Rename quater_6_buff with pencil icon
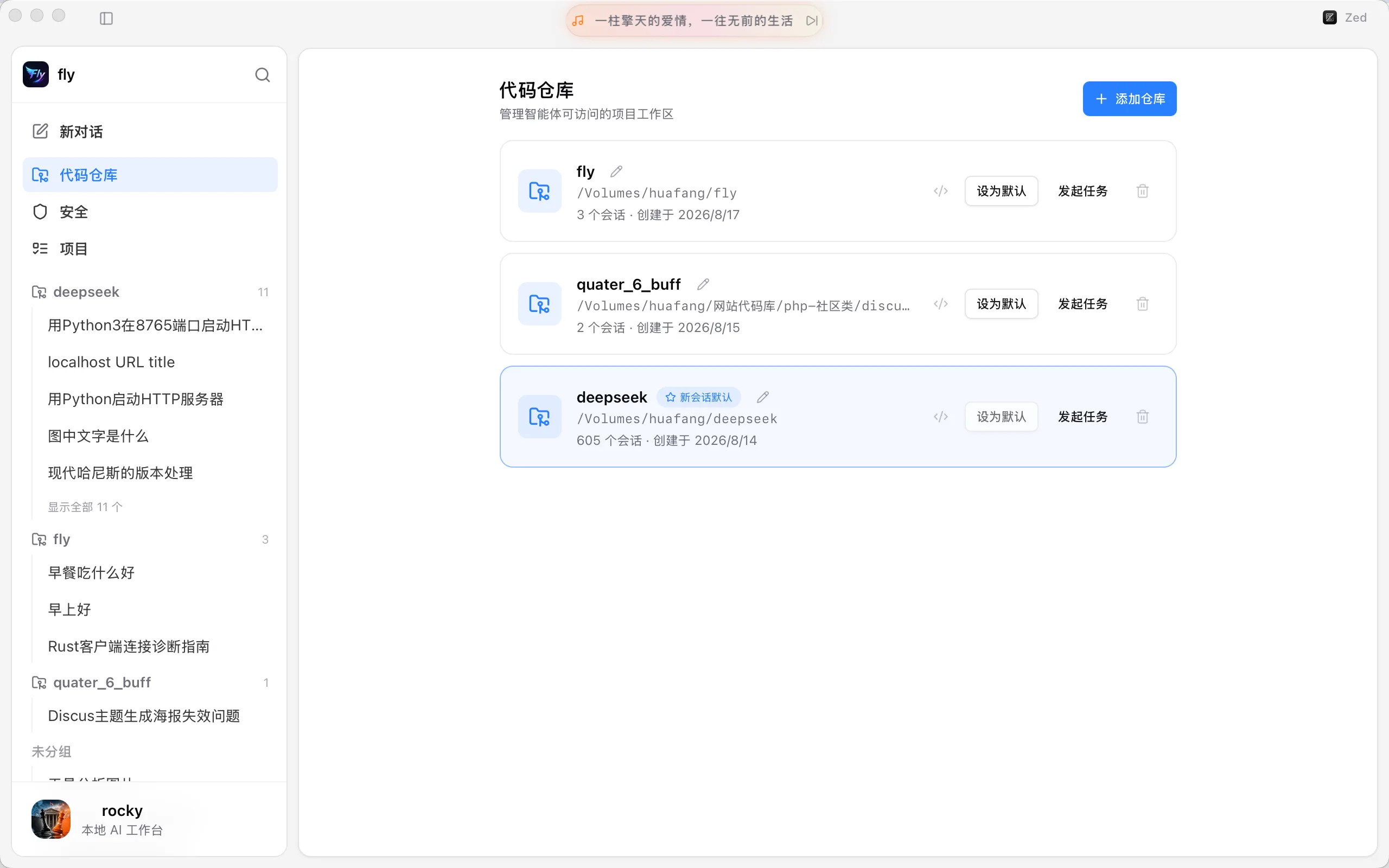The image size is (1389, 868). (x=703, y=284)
